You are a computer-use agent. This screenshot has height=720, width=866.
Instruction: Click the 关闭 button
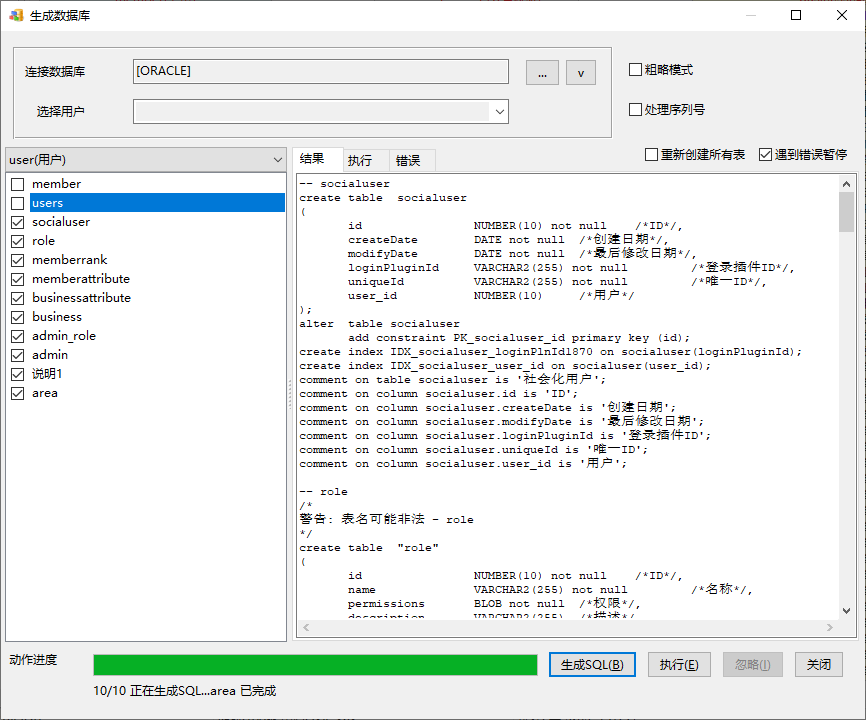(x=818, y=665)
